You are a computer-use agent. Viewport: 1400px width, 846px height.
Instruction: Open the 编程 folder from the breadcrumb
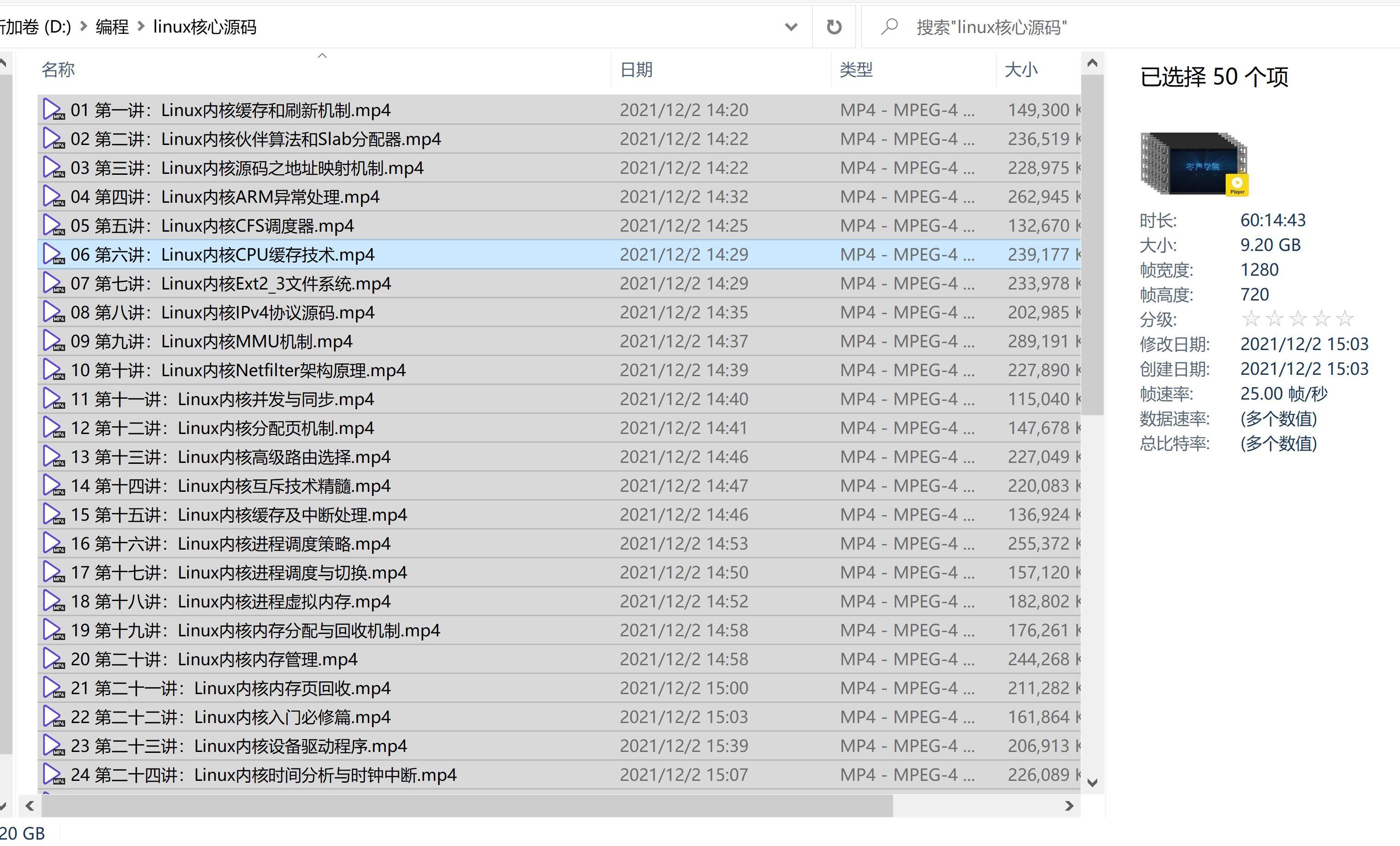pos(111,26)
